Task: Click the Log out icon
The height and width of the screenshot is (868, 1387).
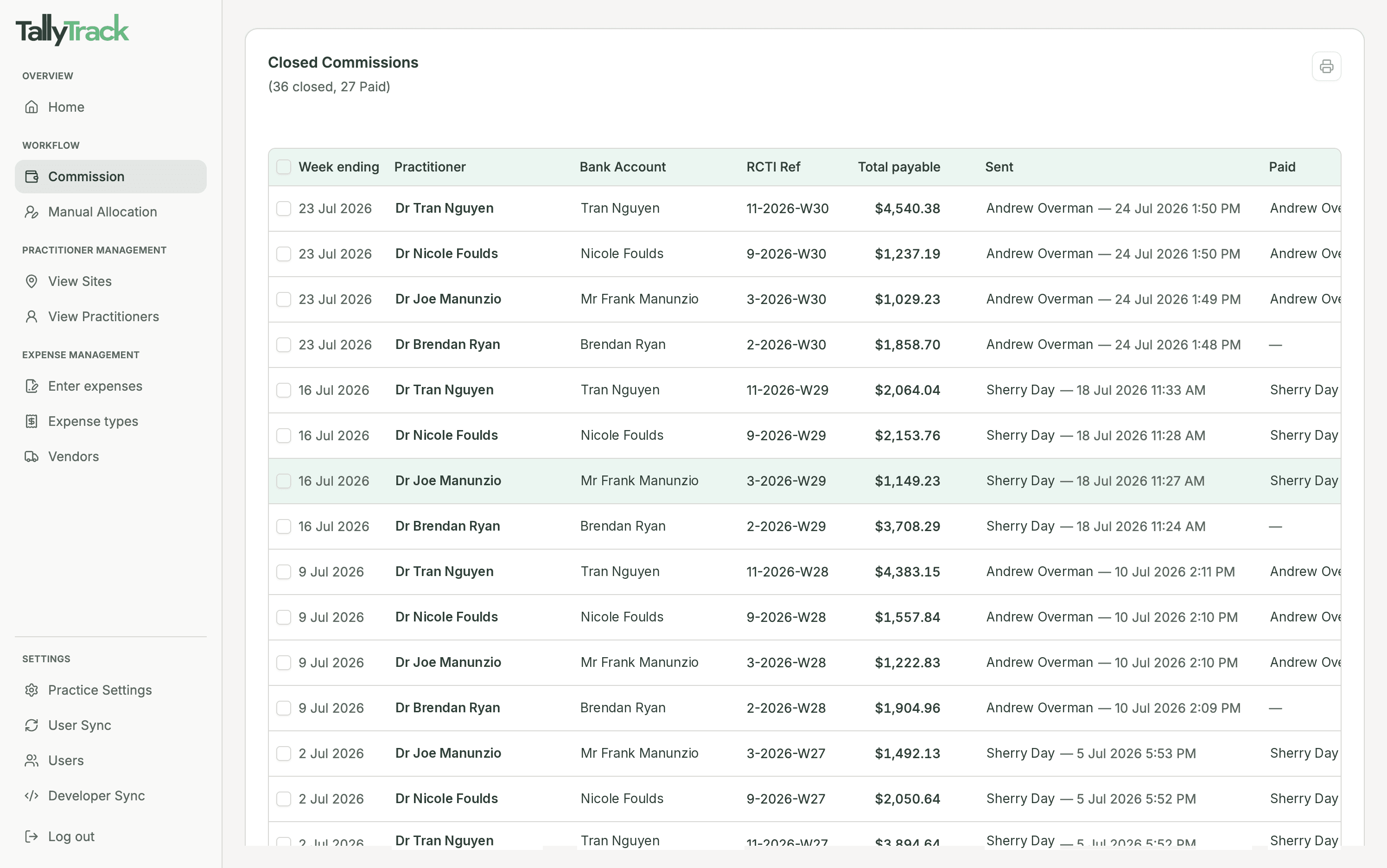Action: tap(32, 836)
